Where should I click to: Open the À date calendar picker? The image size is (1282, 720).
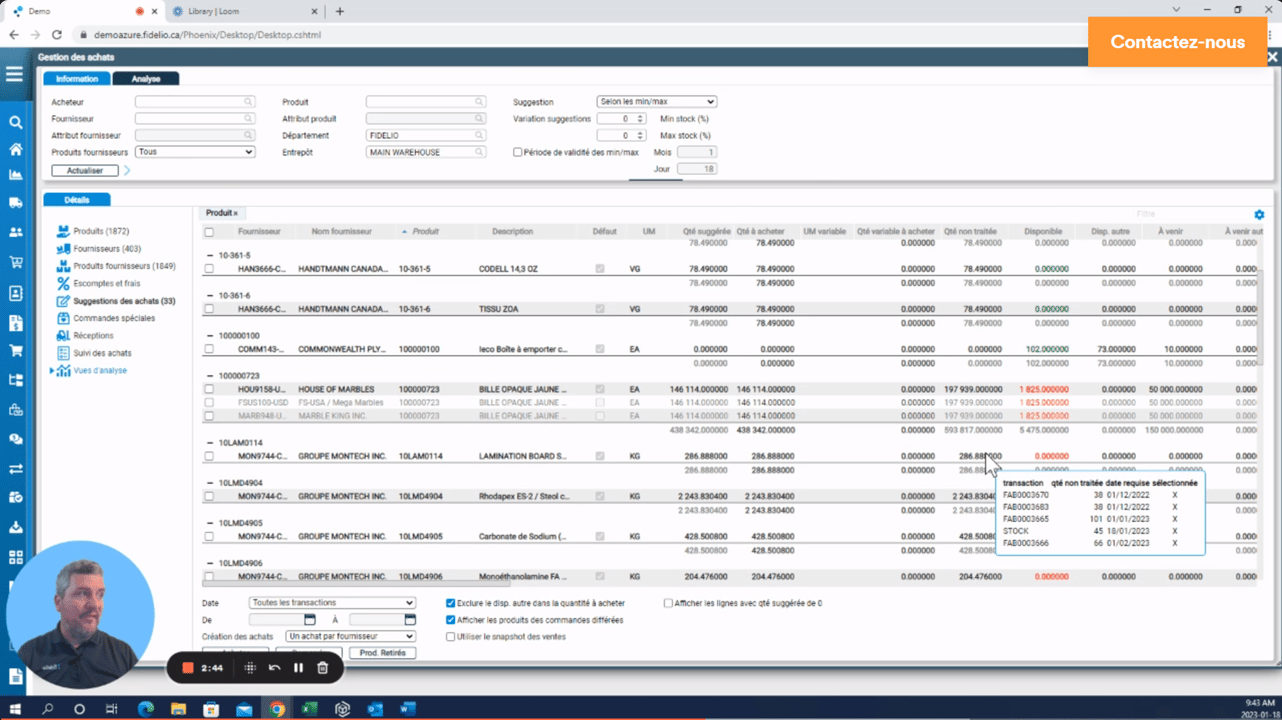pyautogui.click(x=410, y=620)
